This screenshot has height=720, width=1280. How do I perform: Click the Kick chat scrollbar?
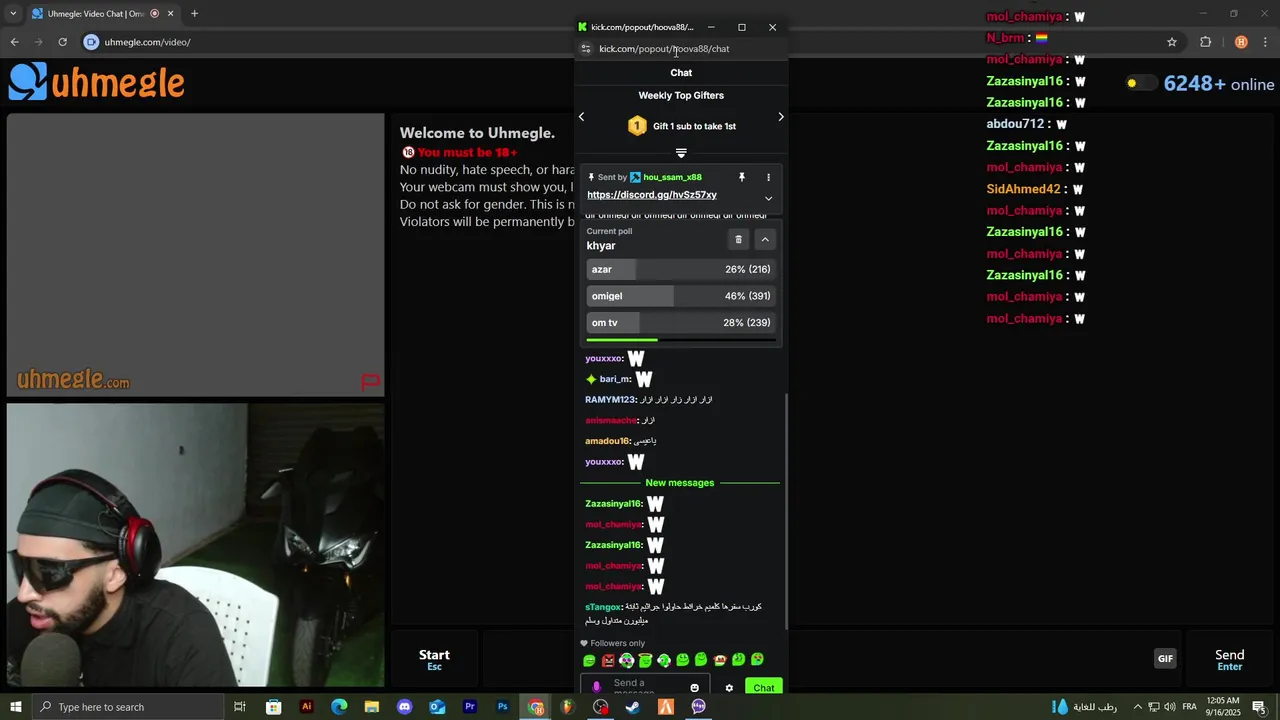(786, 510)
